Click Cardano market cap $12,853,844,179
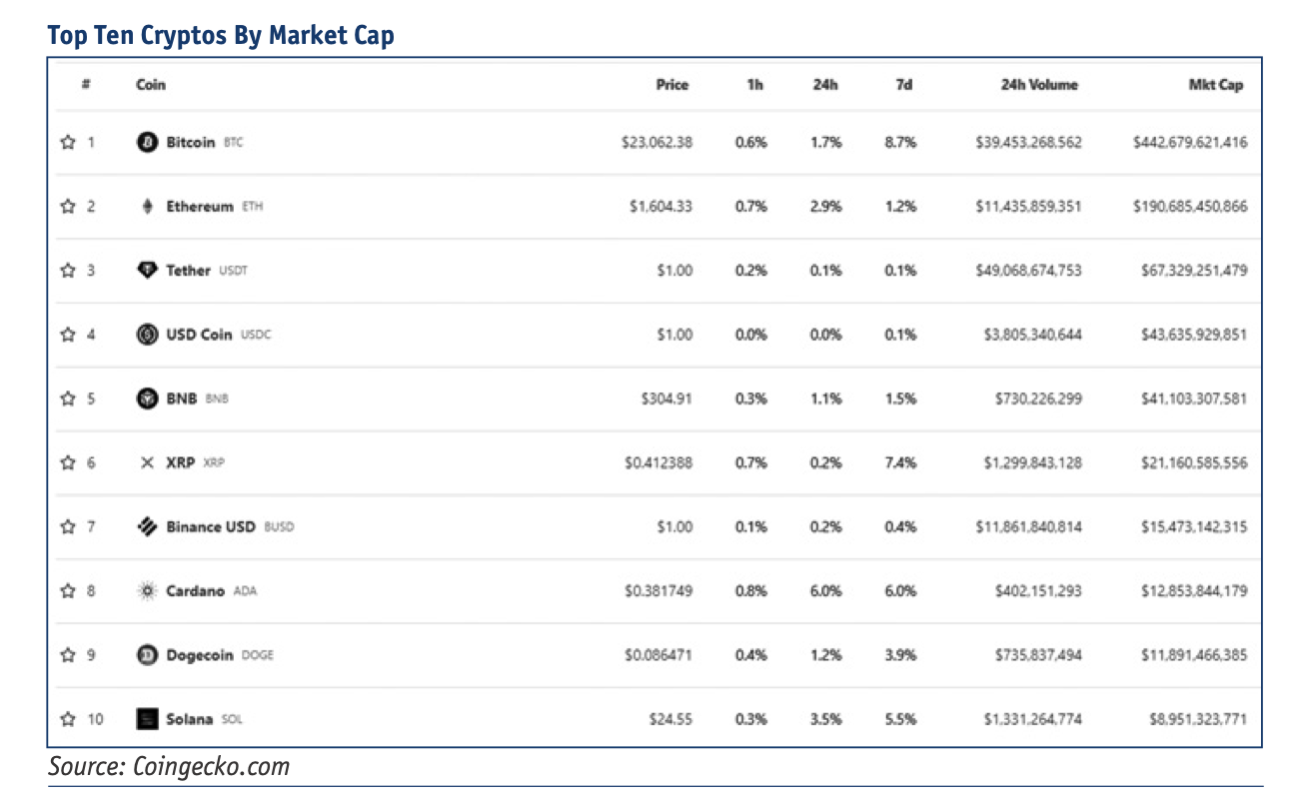The height and width of the screenshot is (803, 1305). click(x=1194, y=591)
